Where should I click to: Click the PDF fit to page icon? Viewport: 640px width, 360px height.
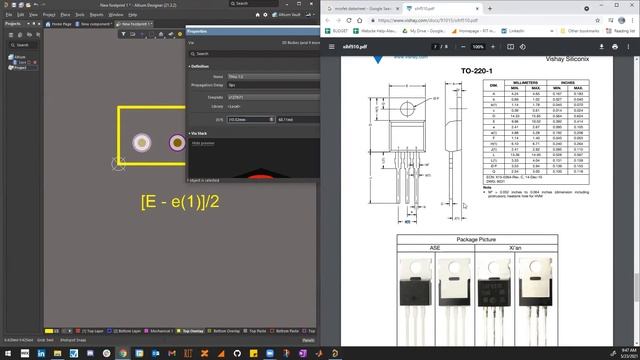511,47
